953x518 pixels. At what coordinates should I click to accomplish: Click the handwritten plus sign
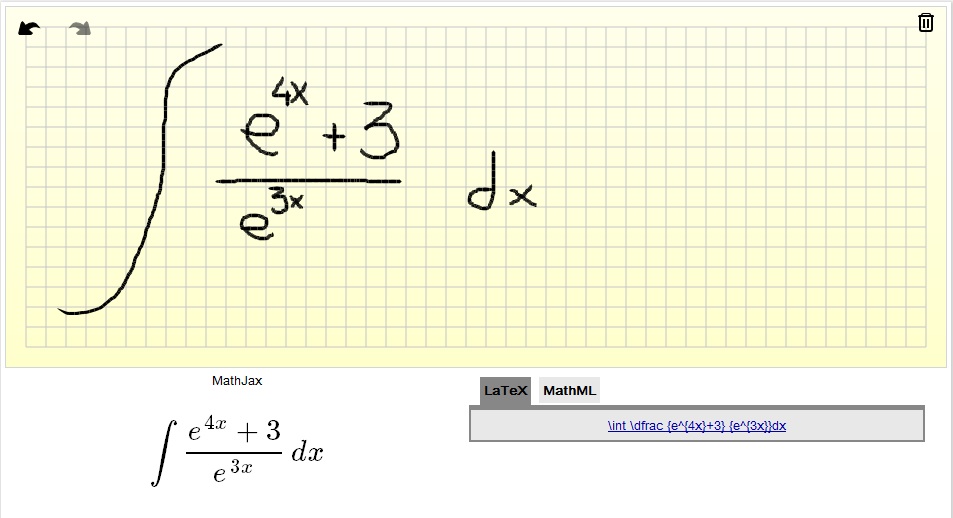pyautogui.click(x=335, y=140)
